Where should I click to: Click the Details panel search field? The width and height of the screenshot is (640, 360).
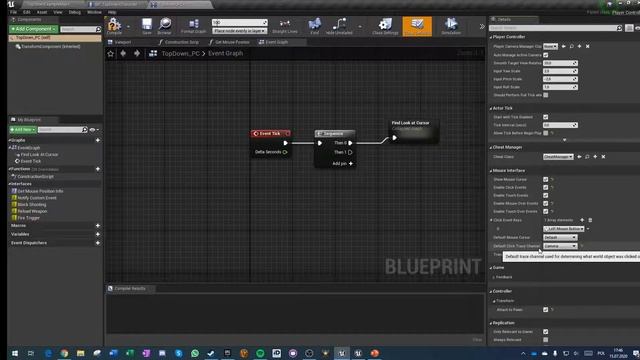pos(556,28)
